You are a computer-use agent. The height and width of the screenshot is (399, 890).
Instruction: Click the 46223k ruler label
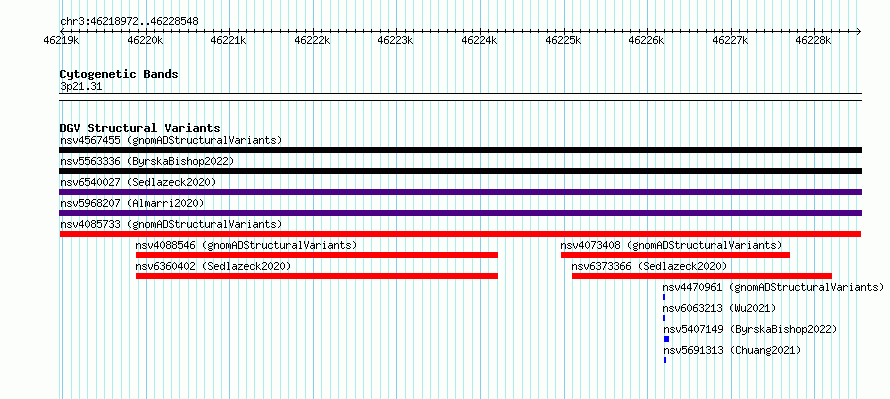click(396, 40)
